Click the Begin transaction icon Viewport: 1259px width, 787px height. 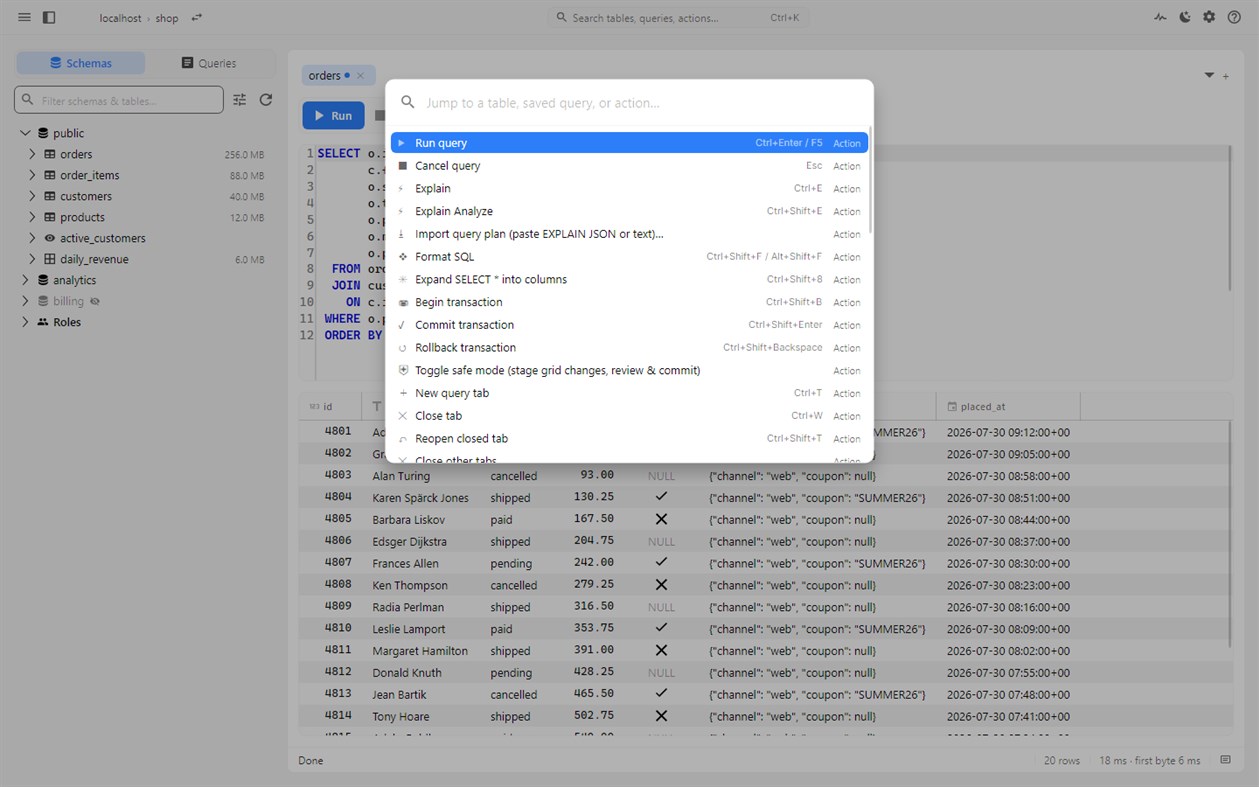pyautogui.click(x=402, y=302)
